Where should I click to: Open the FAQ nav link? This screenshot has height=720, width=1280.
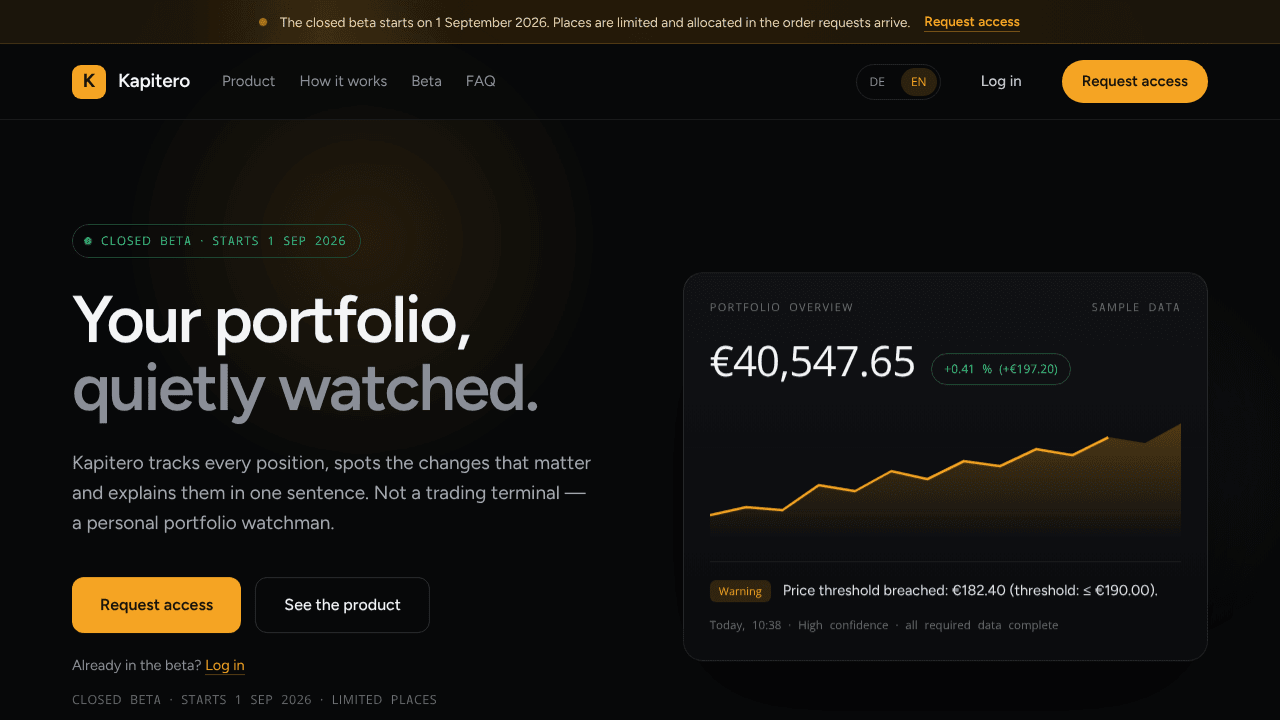click(x=481, y=81)
